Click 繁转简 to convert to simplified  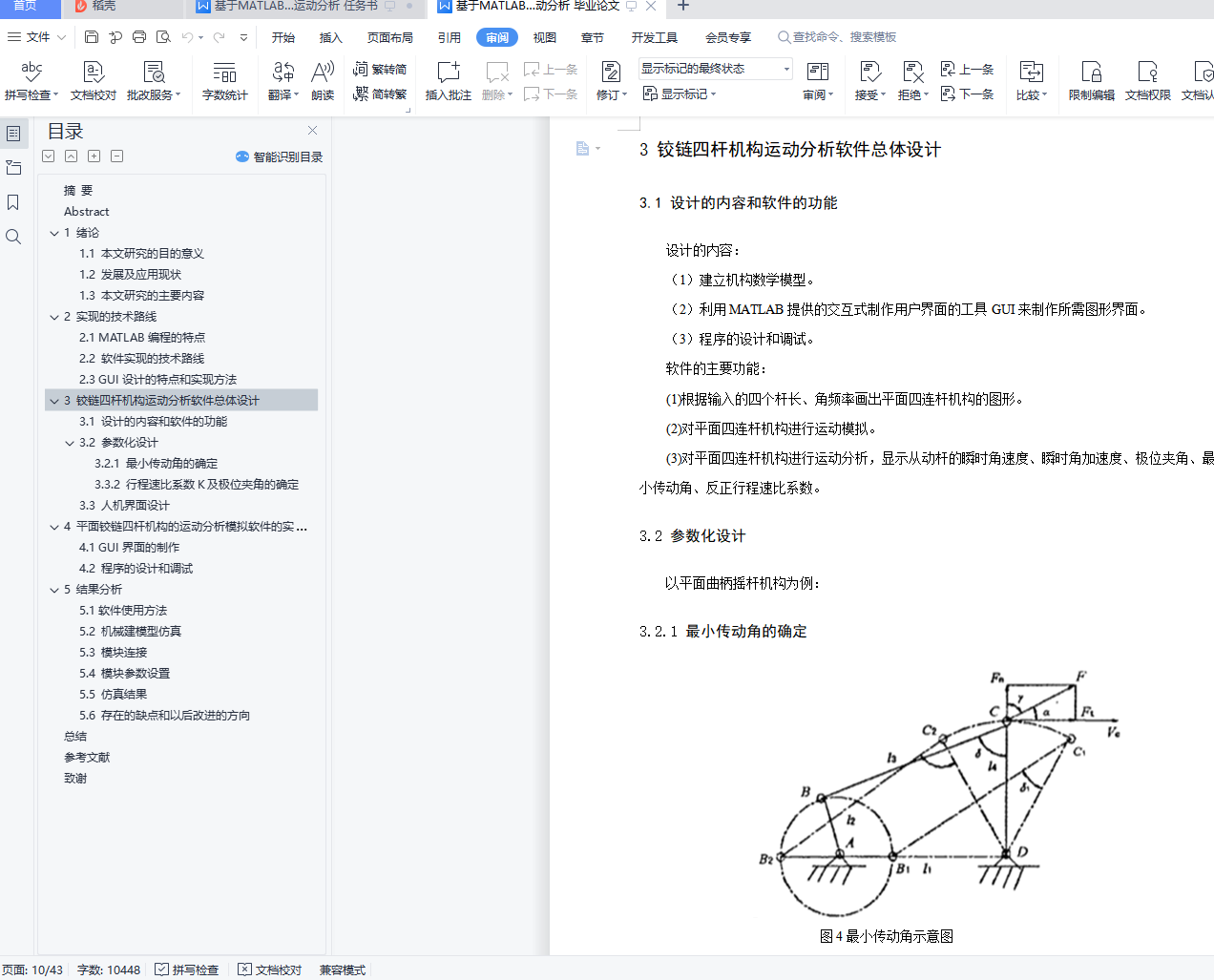point(380,69)
